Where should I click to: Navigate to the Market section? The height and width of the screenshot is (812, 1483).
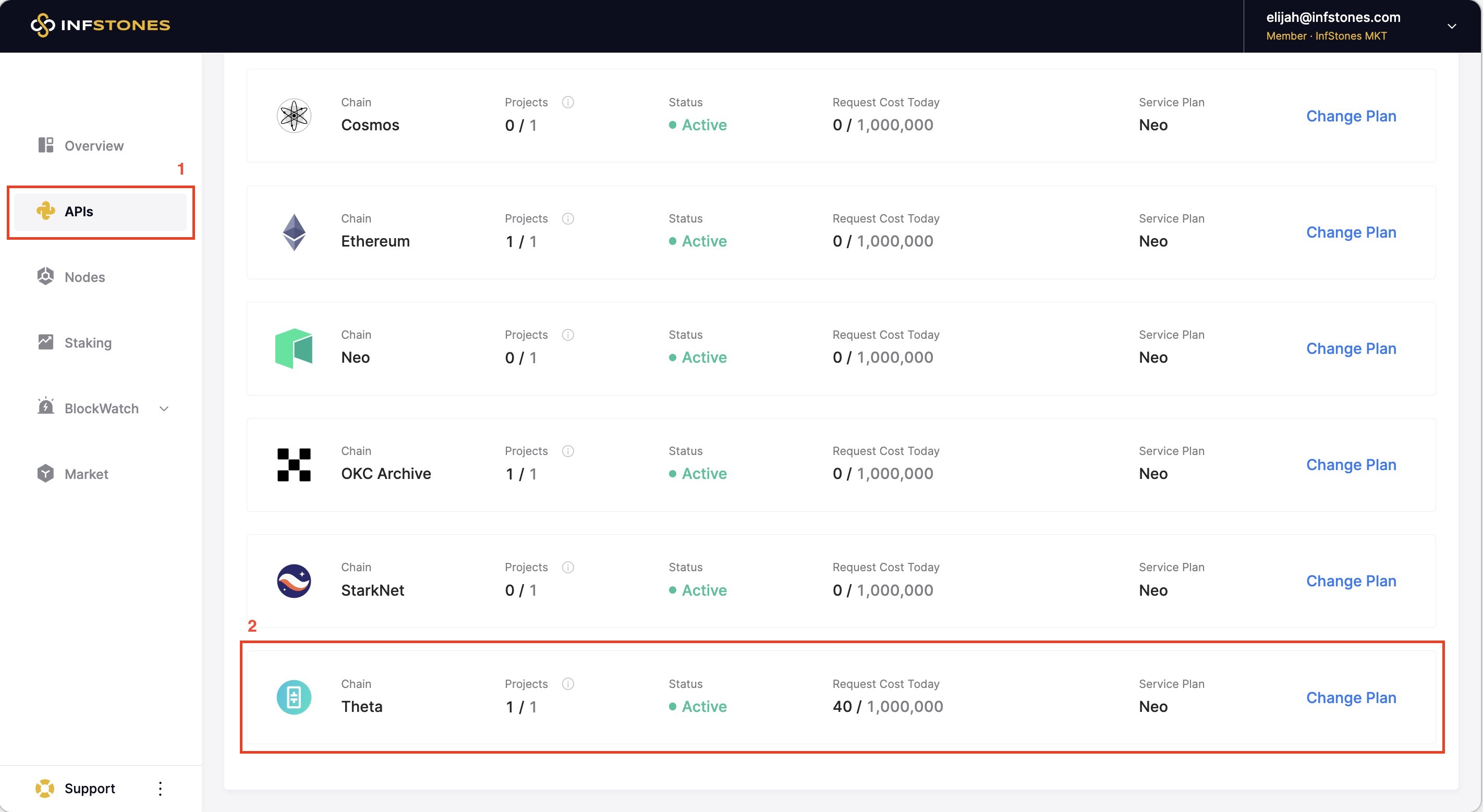point(86,474)
